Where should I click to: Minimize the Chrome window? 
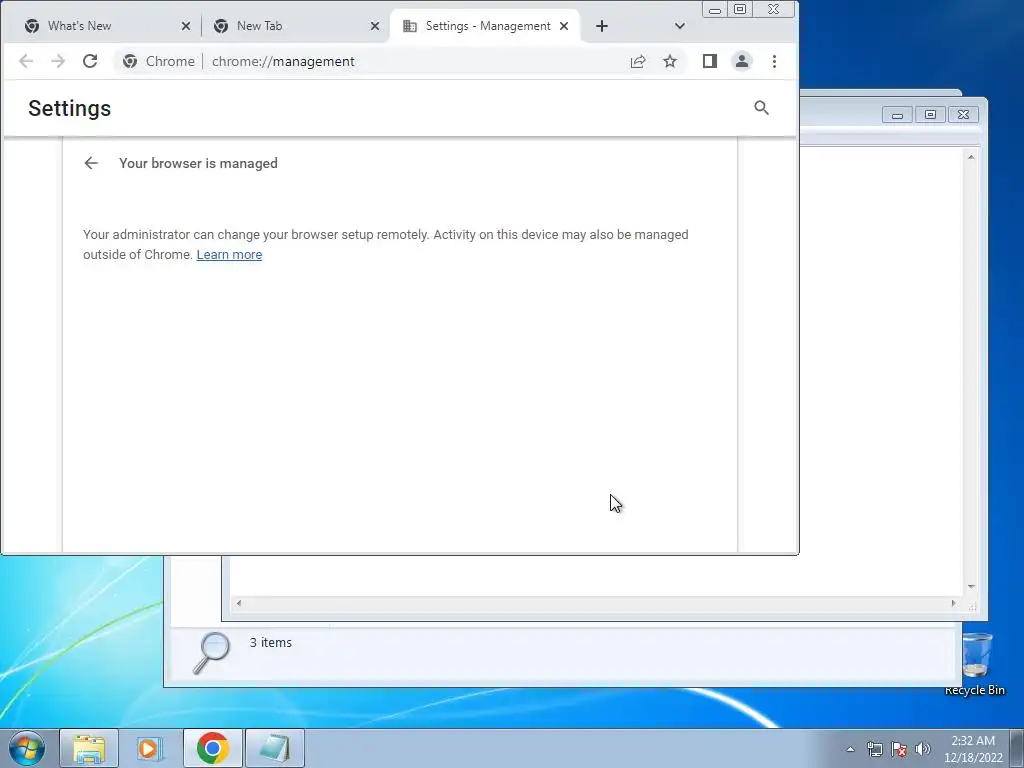(x=715, y=9)
